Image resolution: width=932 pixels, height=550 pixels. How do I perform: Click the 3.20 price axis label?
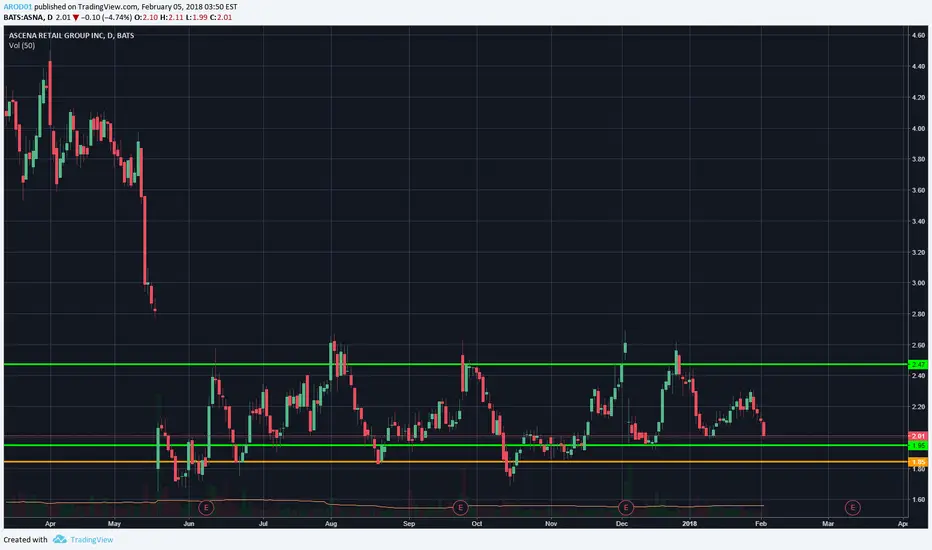click(x=918, y=252)
